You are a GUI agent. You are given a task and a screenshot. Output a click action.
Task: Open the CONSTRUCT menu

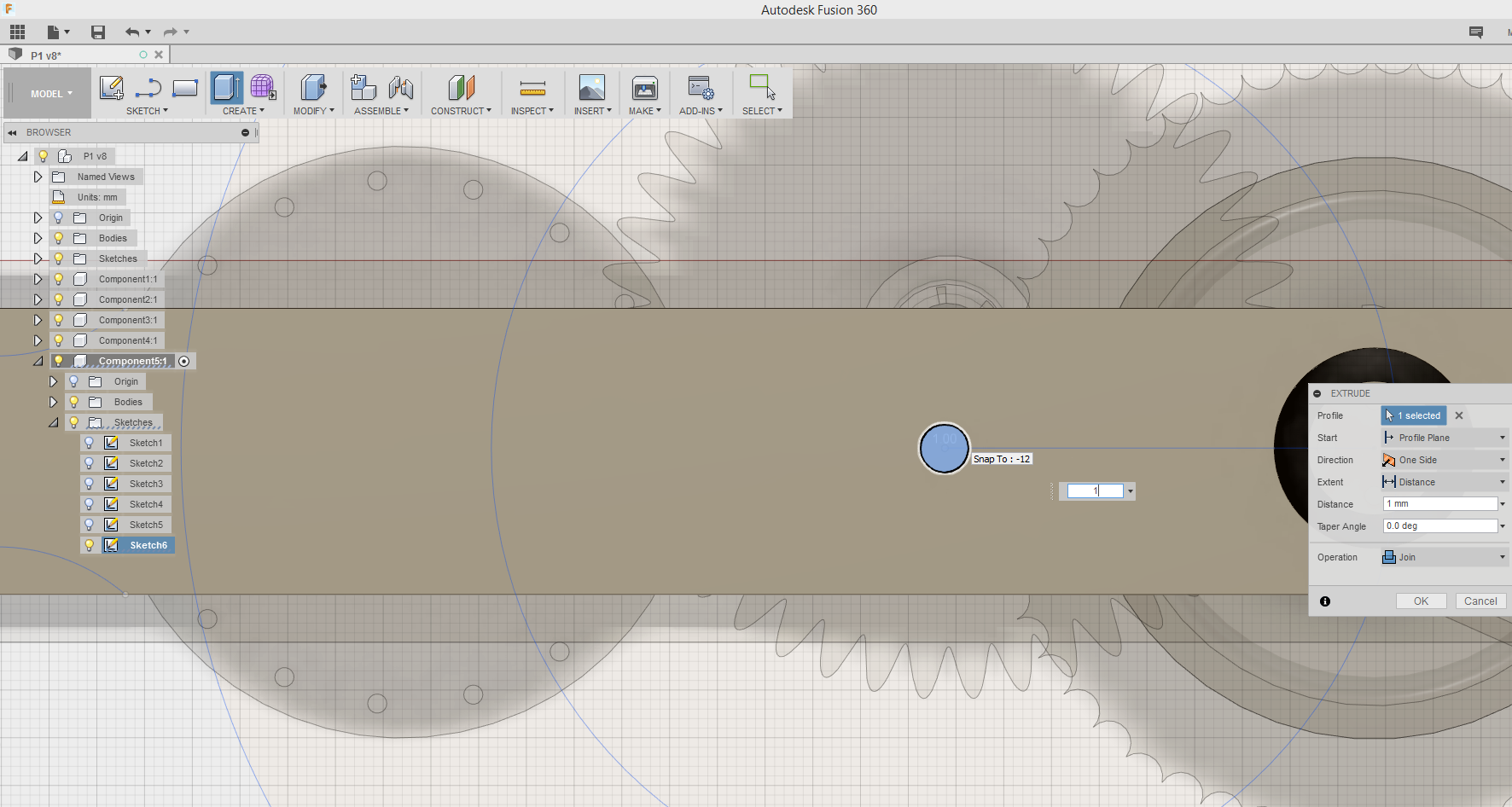coord(461,111)
